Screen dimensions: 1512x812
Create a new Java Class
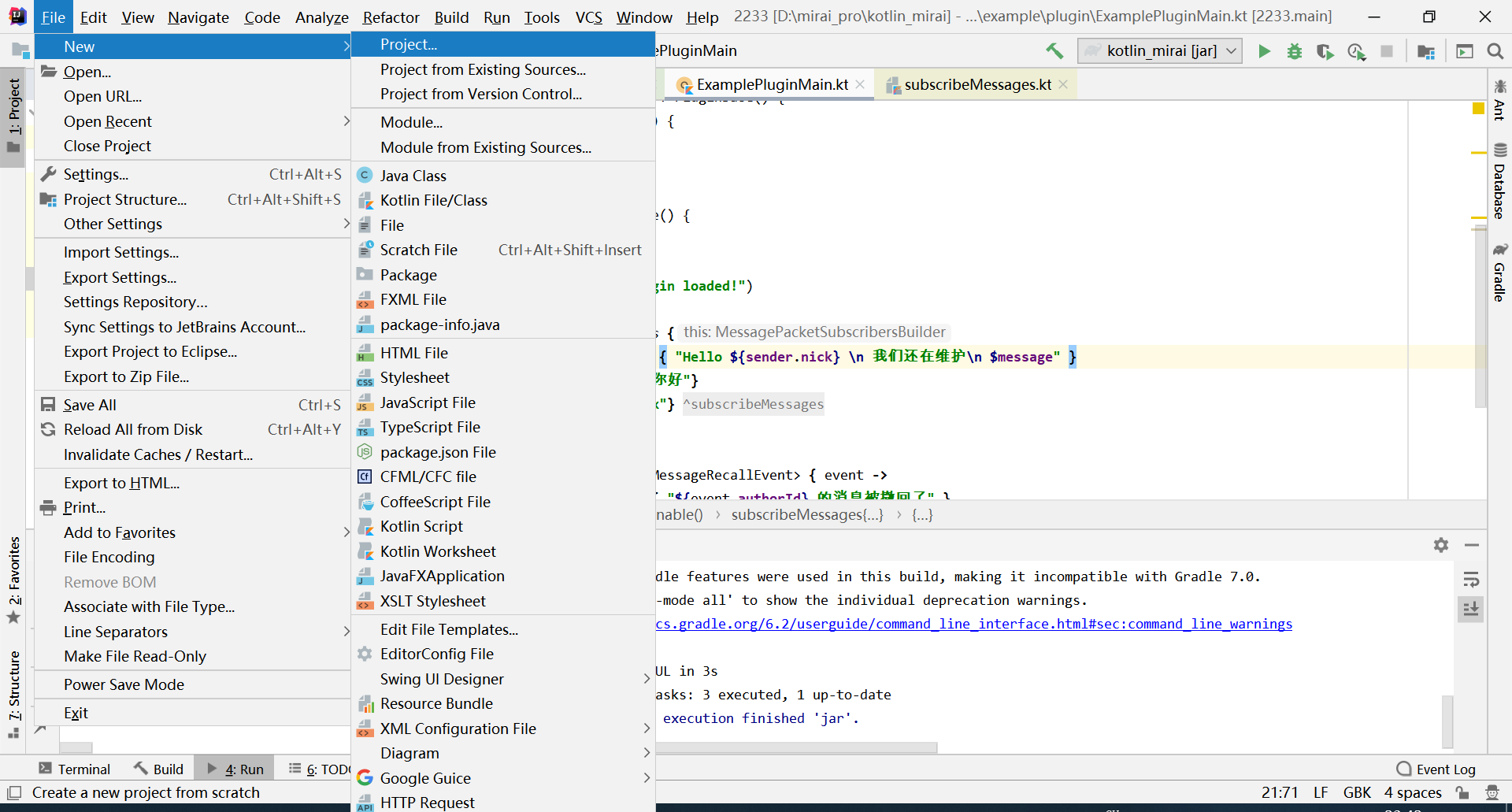(x=502, y=176)
